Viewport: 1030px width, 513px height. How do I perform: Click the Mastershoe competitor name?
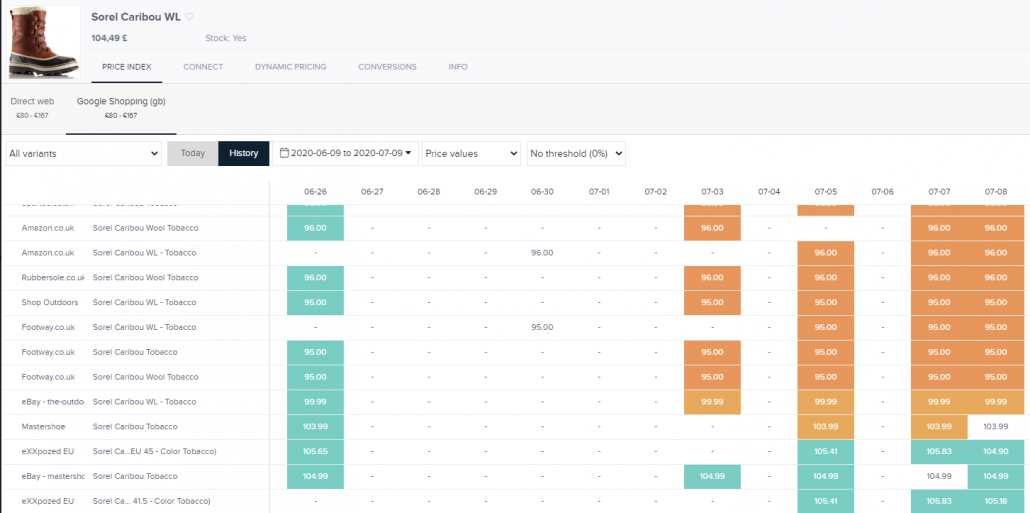coord(43,426)
